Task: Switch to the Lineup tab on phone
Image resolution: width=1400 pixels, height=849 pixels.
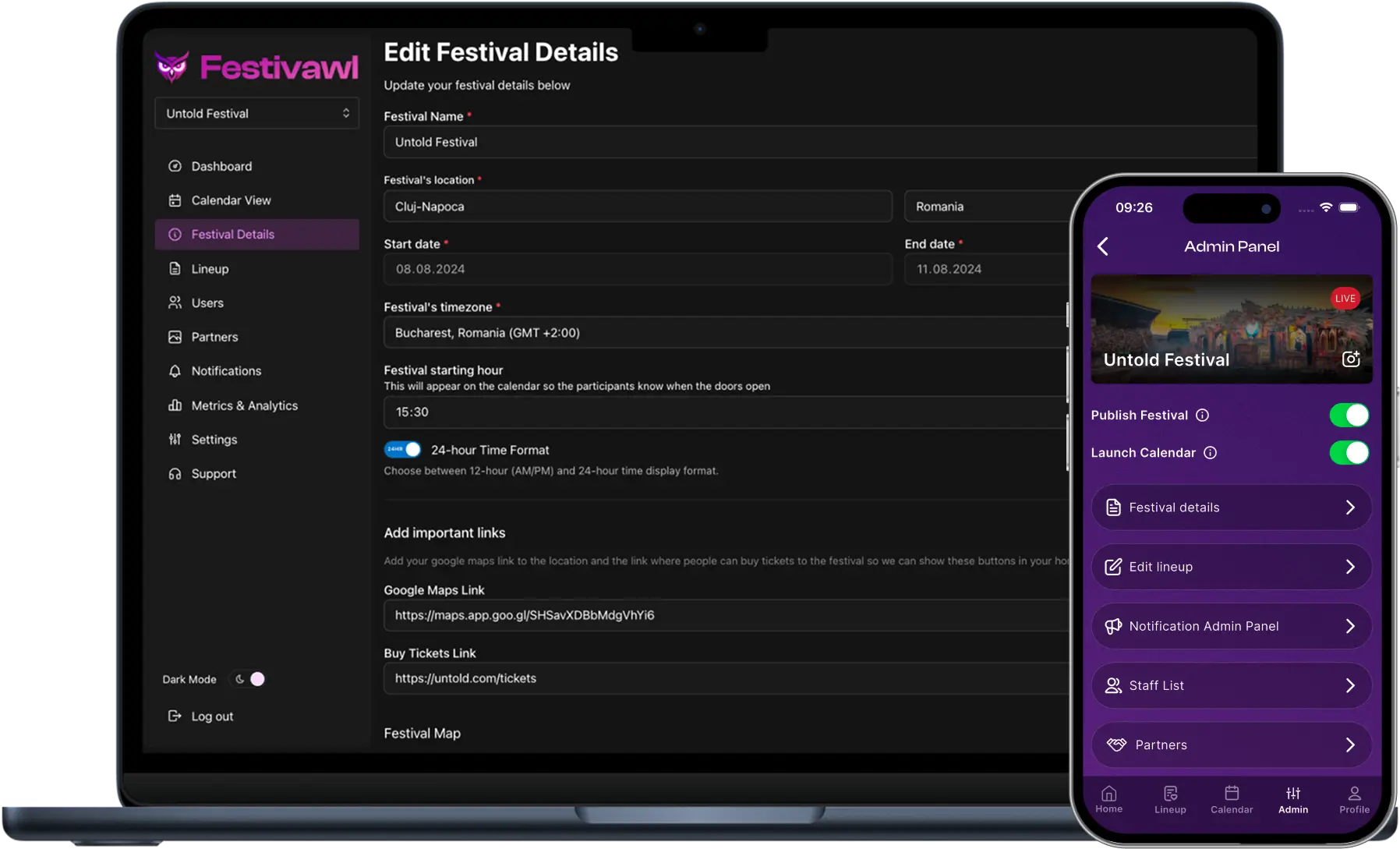Action: point(1170,800)
